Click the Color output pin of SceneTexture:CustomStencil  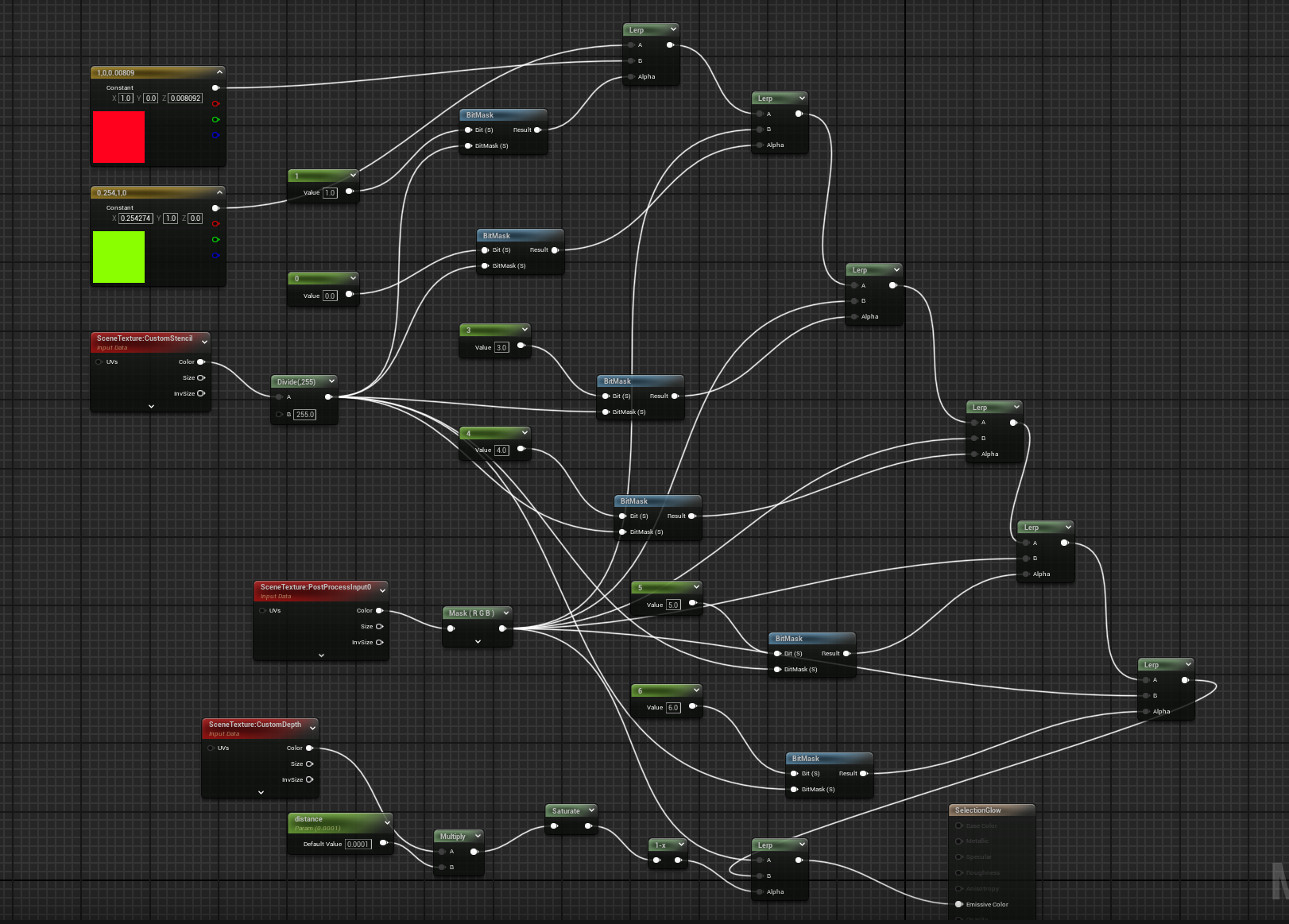[x=201, y=362]
